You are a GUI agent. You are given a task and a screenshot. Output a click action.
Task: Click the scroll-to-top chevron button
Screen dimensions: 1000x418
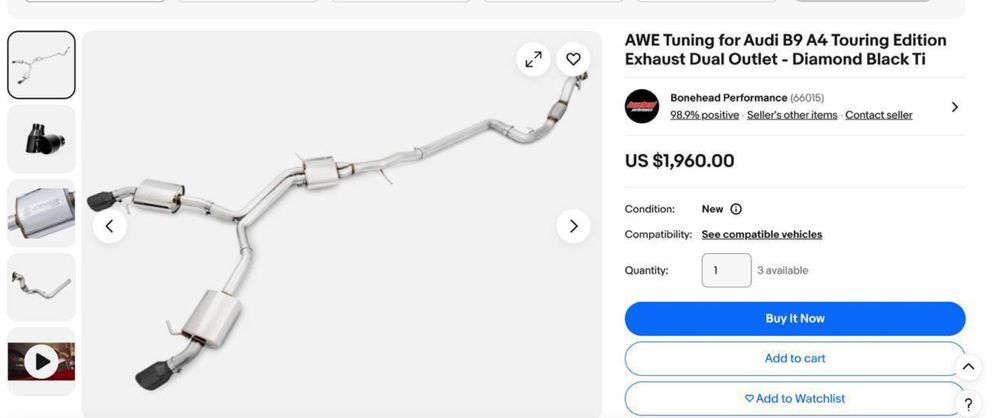[968, 367]
